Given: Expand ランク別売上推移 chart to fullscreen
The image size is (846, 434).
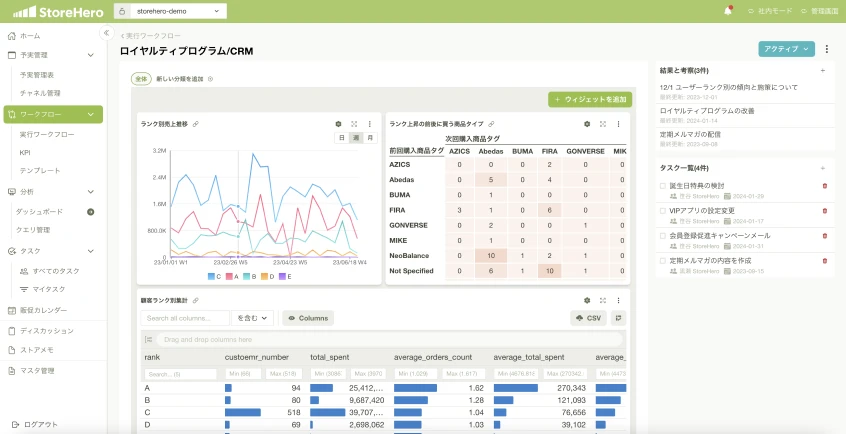Looking at the screenshot, I should [354, 123].
